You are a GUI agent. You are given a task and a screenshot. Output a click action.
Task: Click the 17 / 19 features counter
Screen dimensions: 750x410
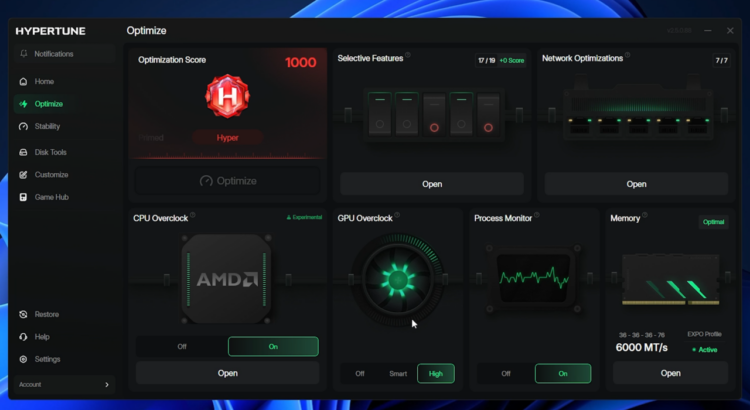(486, 61)
